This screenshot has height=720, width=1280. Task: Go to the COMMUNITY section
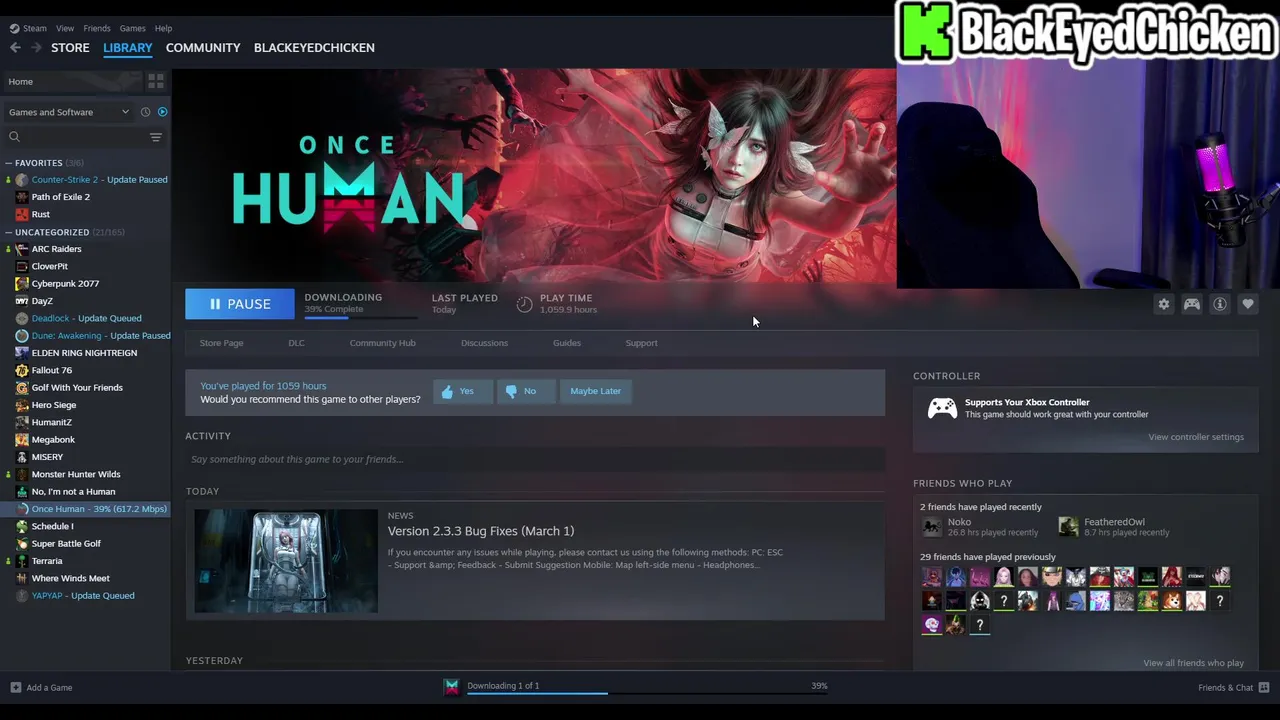(x=203, y=47)
